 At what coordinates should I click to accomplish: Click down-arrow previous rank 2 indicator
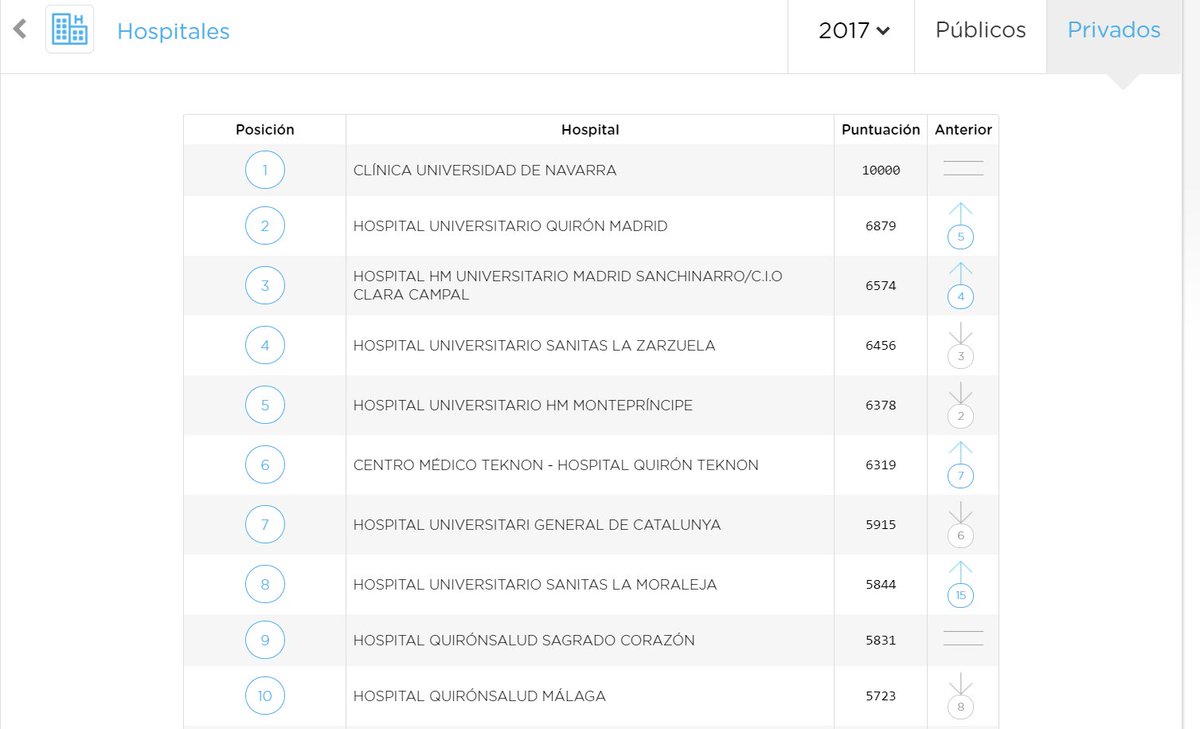[x=960, y=405]
